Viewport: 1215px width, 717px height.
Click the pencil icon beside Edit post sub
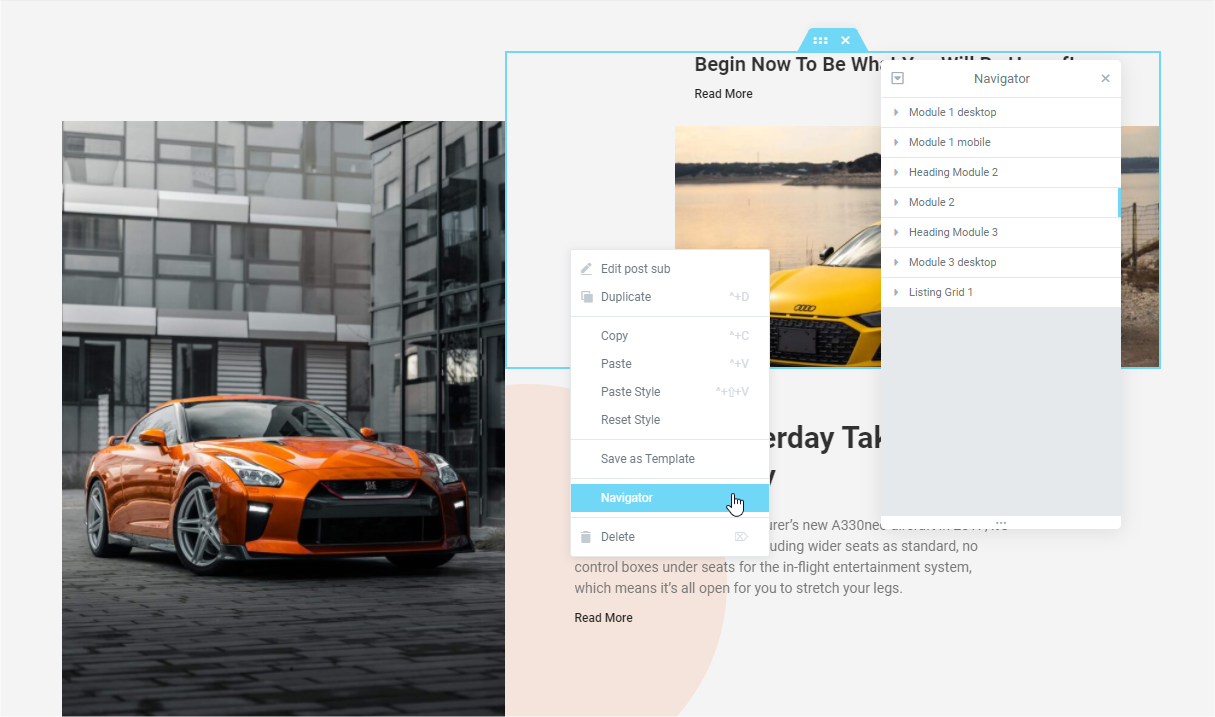[x=586, y=269]
